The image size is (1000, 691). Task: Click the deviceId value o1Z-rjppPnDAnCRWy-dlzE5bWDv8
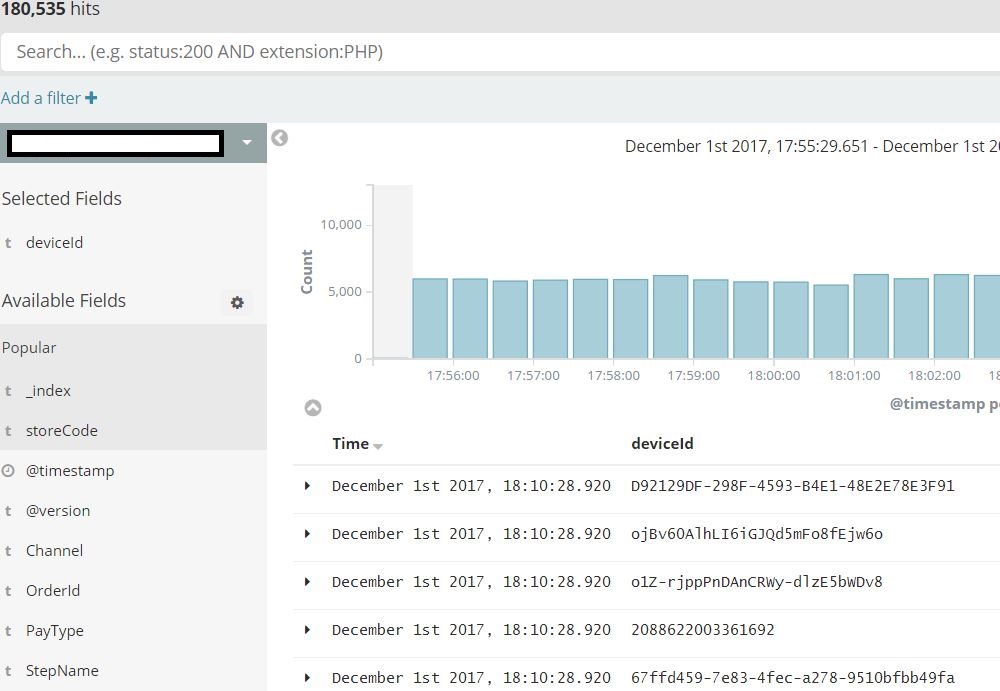coord(757,582)
